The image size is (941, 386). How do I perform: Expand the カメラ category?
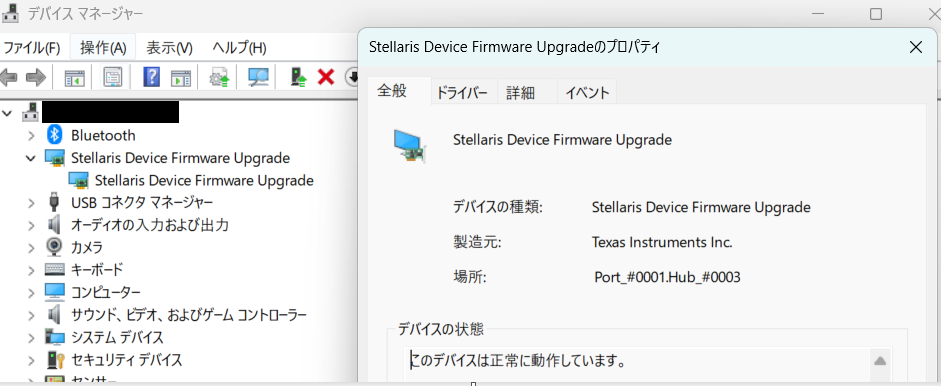[x=31, y=247]
